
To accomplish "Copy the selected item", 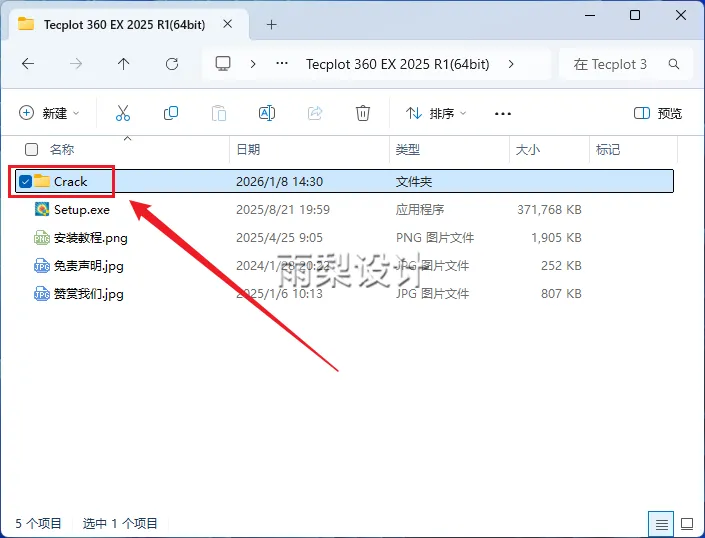I will click(x=171, y=113).
